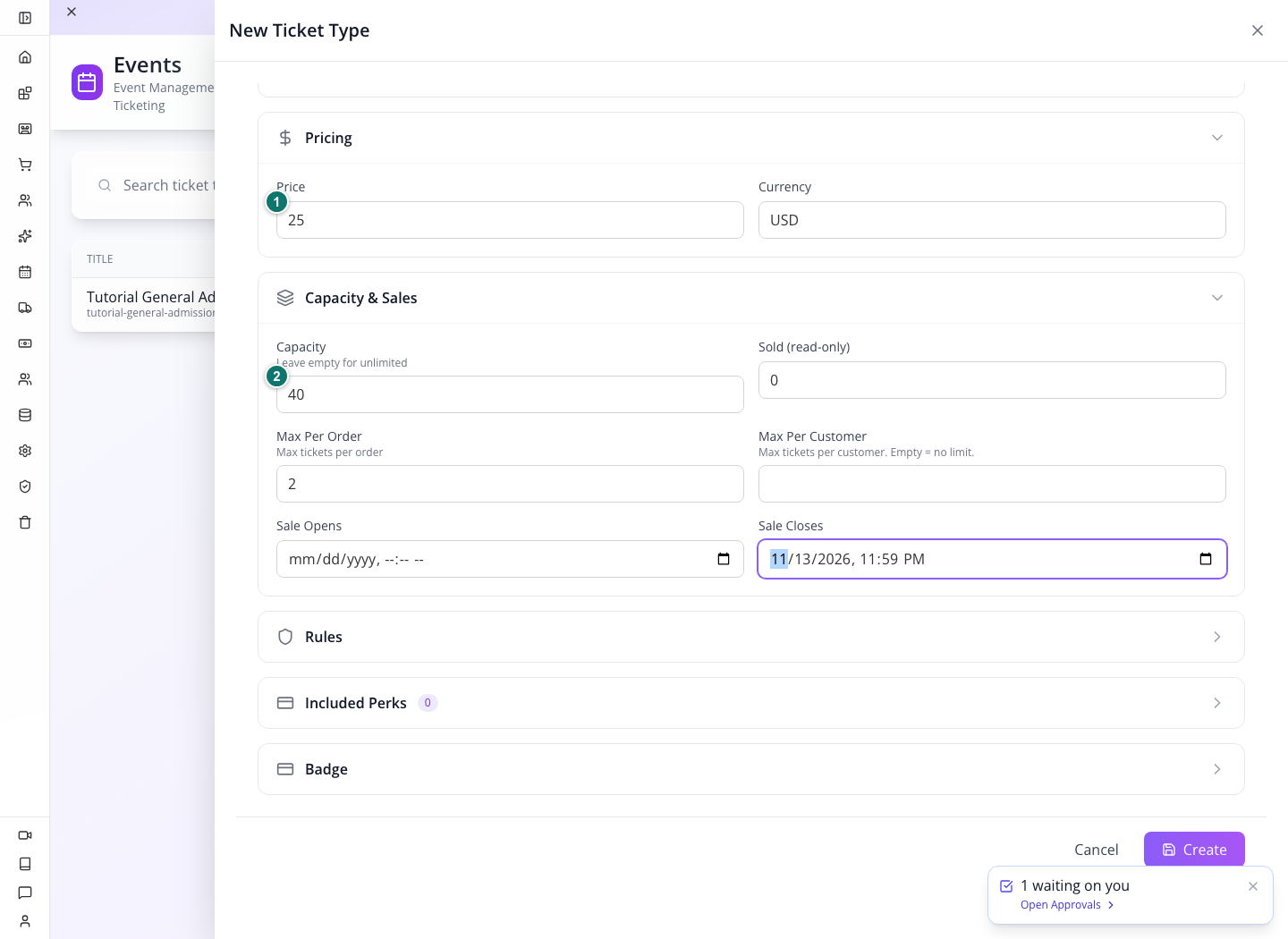Click the Sale Opens date placeholder text
This screenshot has height=939, width=1288.
point(356,560)
